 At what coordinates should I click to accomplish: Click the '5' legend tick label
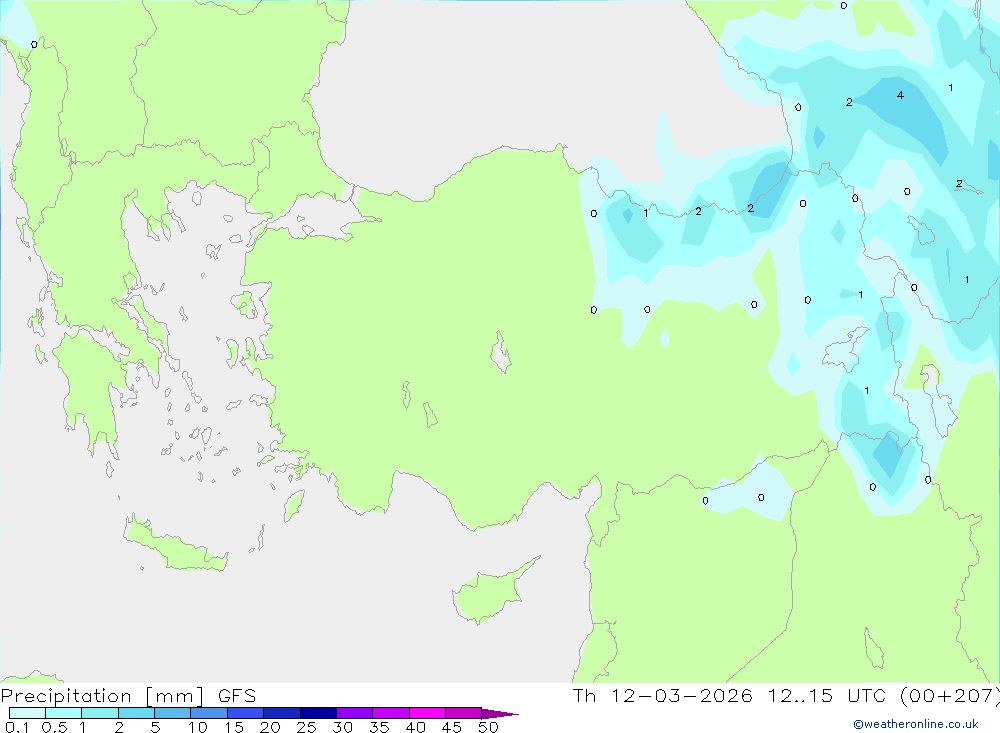[x=155, y=727]
